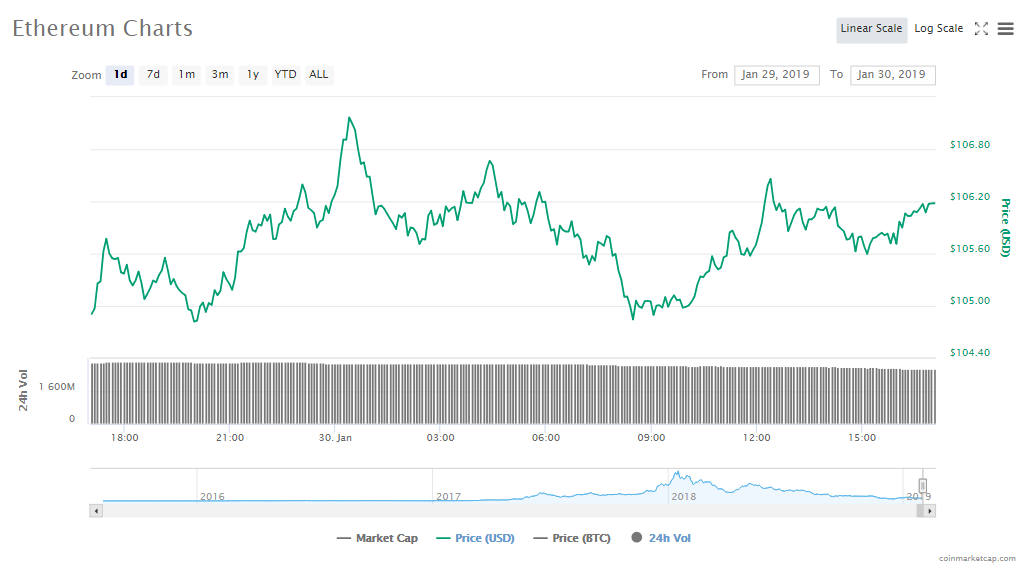Grab the navigator range handle near 2019
Viewport: 1035px width, 571px height.
click(x=923, y=485)
